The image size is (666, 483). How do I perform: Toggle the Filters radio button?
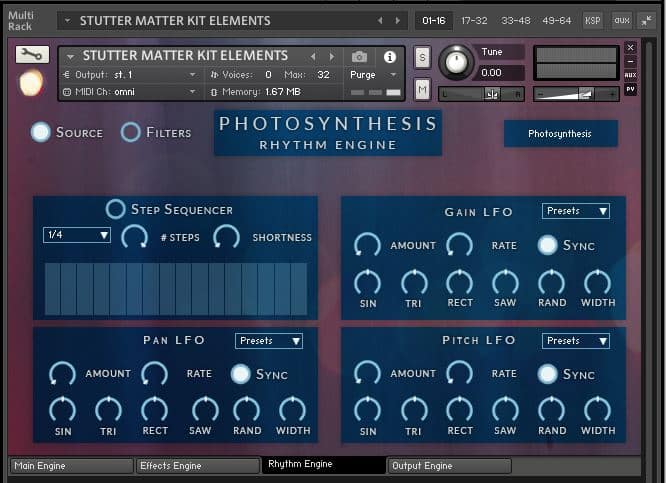point(130,132)
